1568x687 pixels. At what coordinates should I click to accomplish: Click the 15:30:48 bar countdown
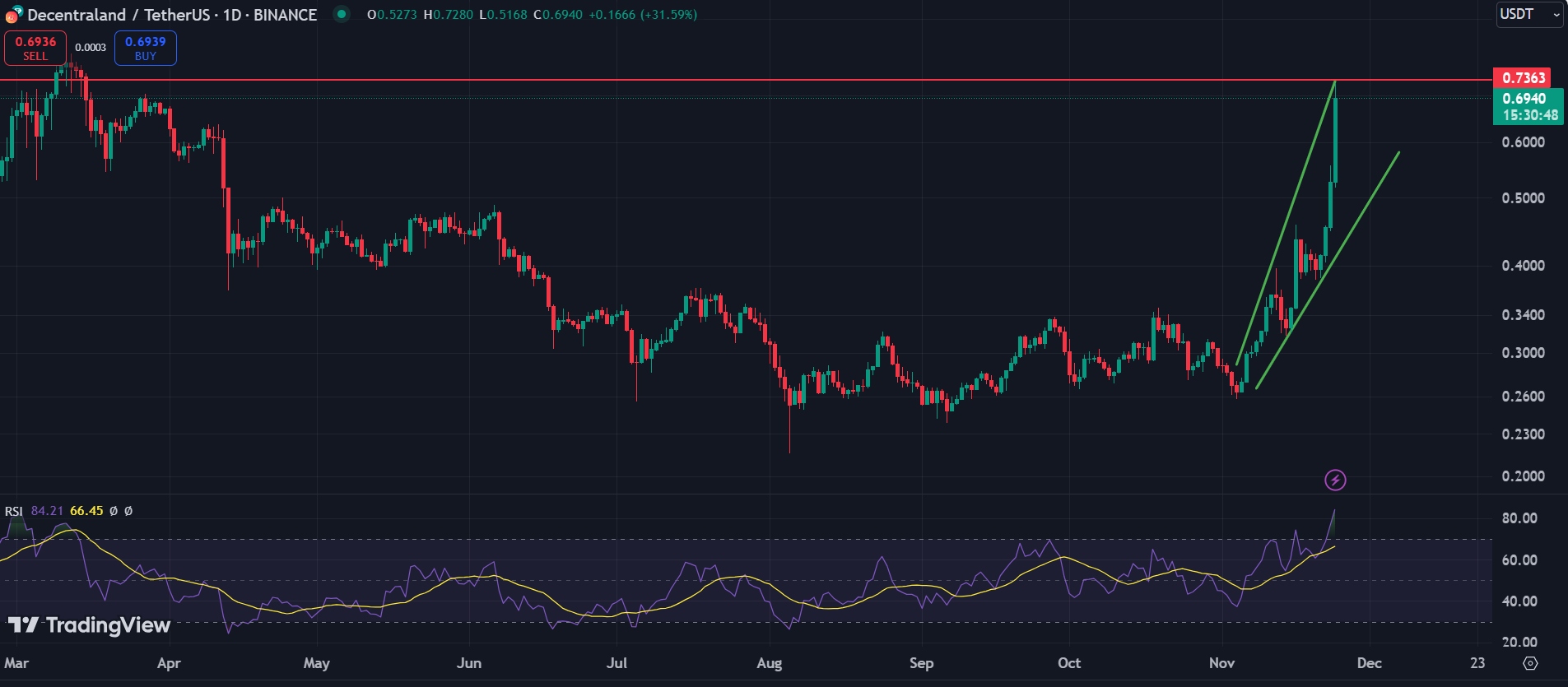pos(1529,116)
